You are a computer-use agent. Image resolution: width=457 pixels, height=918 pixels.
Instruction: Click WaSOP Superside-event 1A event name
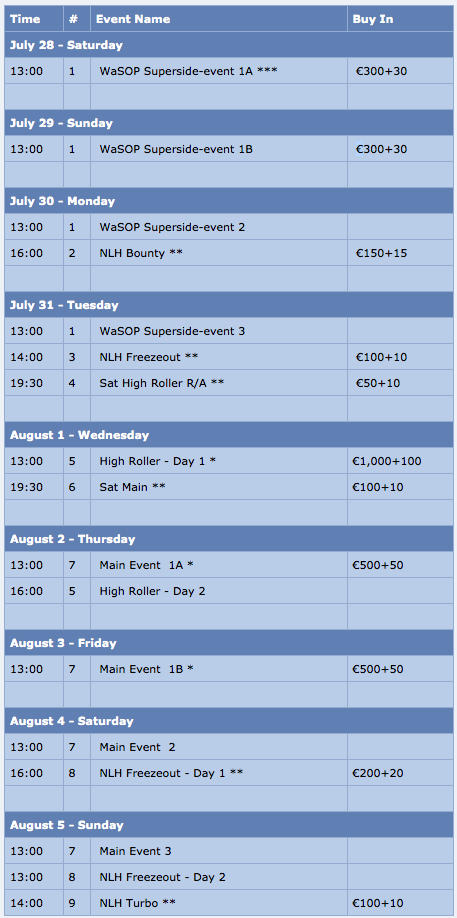188,71
